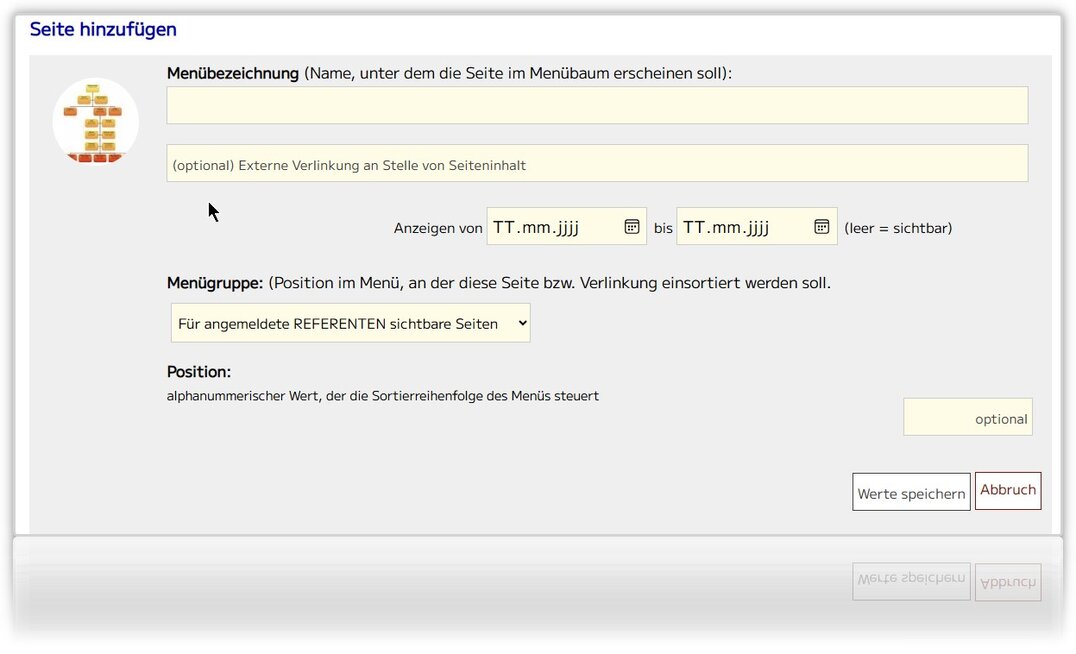Click the Menügruppe dropdown chevron arrow
The image size is (1076, 654).
(522, 323)
